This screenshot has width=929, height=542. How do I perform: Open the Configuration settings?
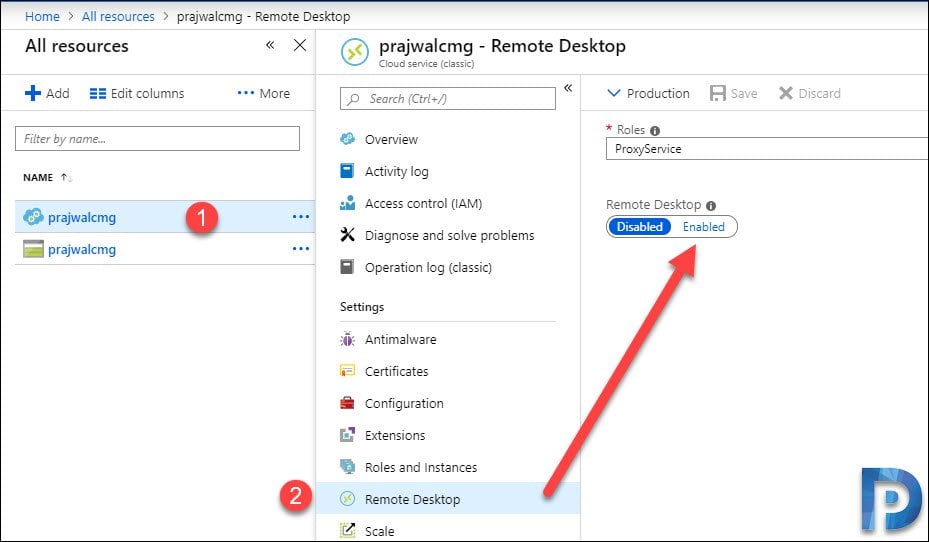pos(404,403)
